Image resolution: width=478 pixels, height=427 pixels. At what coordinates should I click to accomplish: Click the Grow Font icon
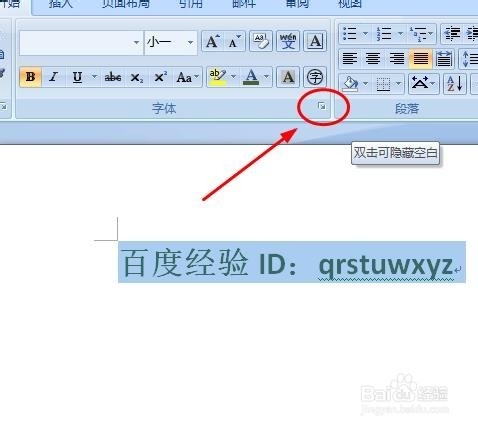213,42
